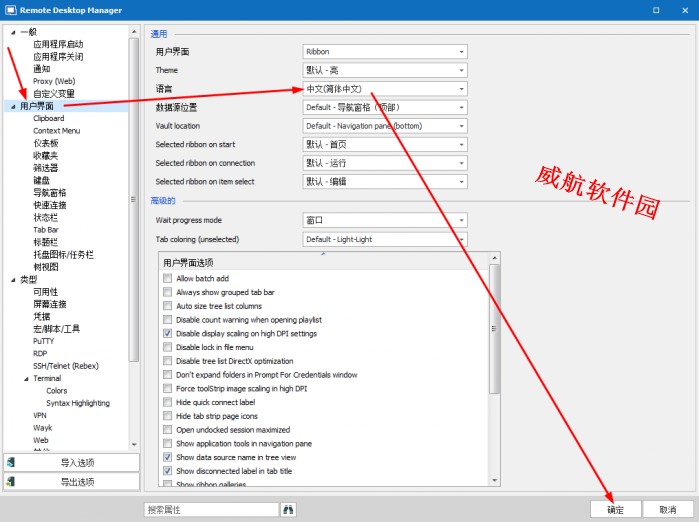This screenshot has height=522, width=699.
Task: Click the 取消 cancel button
Action: click(x=668, y=509)
